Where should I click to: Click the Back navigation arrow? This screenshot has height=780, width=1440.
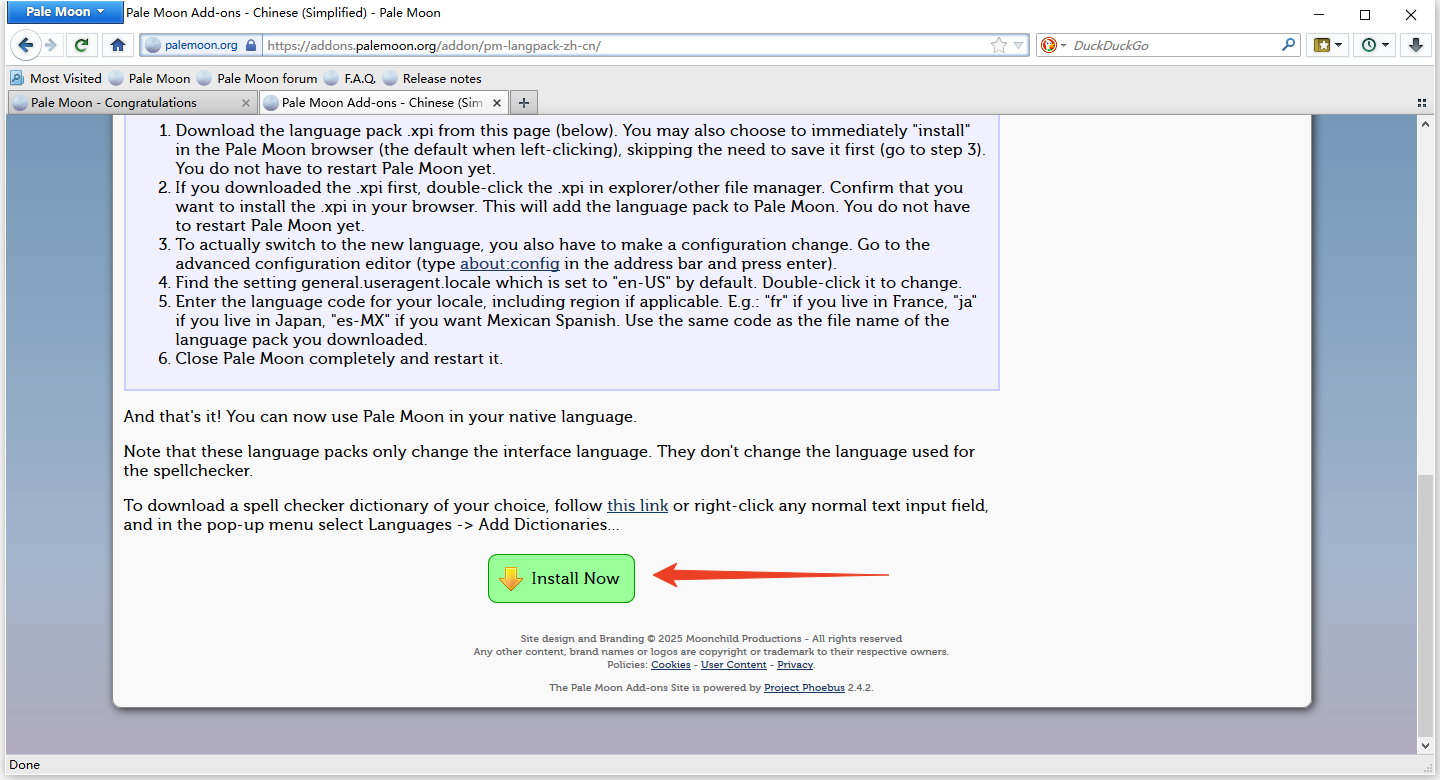pyautogui.click(x=26, y=45)
